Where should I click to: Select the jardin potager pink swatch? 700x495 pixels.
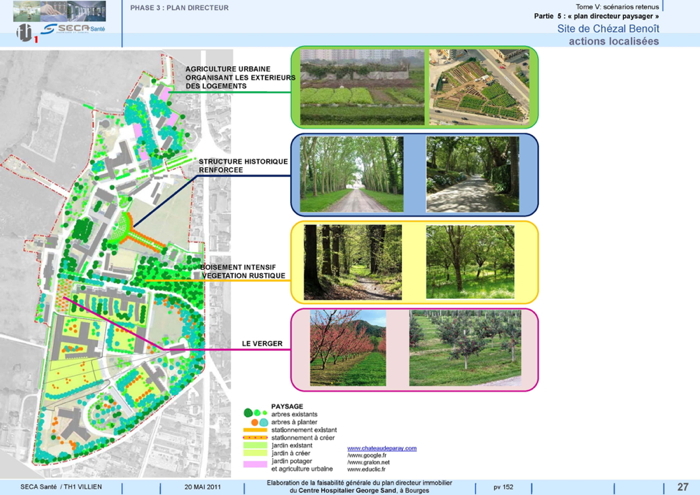tap(258, 462)
